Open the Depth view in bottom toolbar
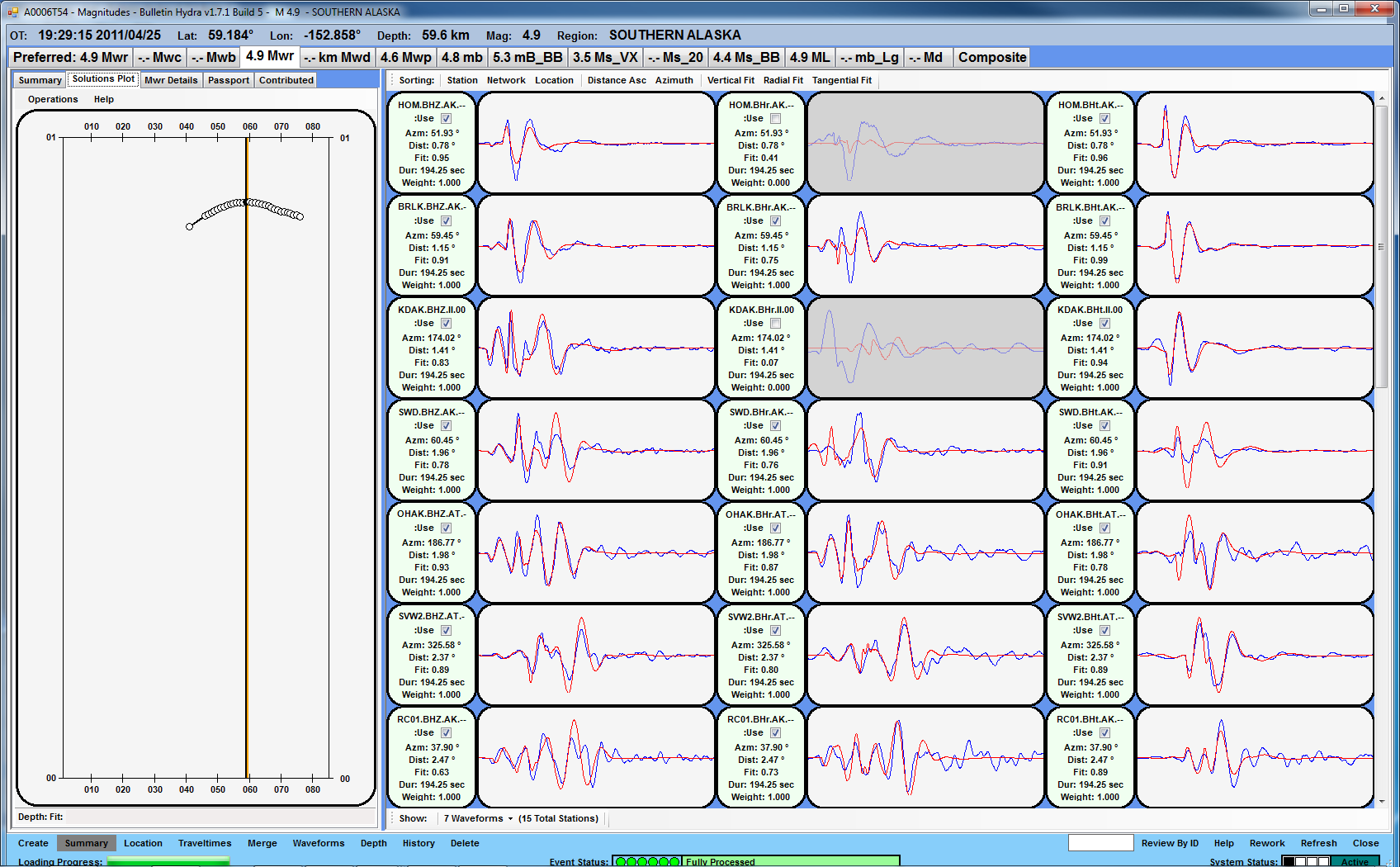Screen dimensions: 1400x867 click(x=374, y=843)
